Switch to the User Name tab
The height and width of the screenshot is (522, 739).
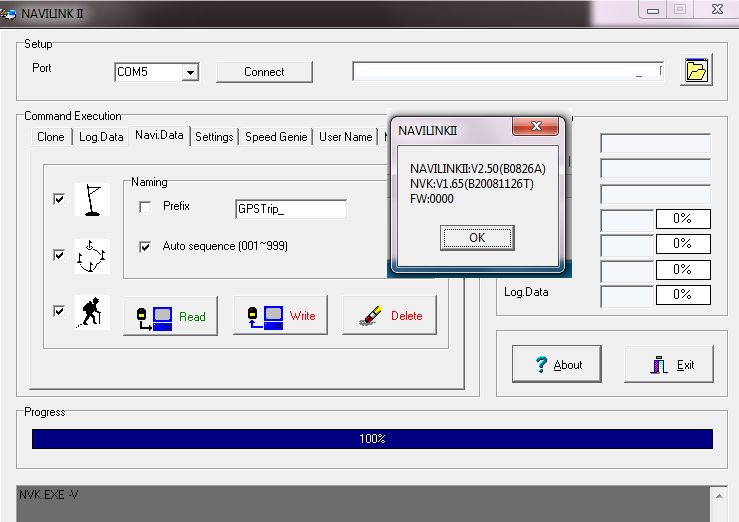pos(345,137)
